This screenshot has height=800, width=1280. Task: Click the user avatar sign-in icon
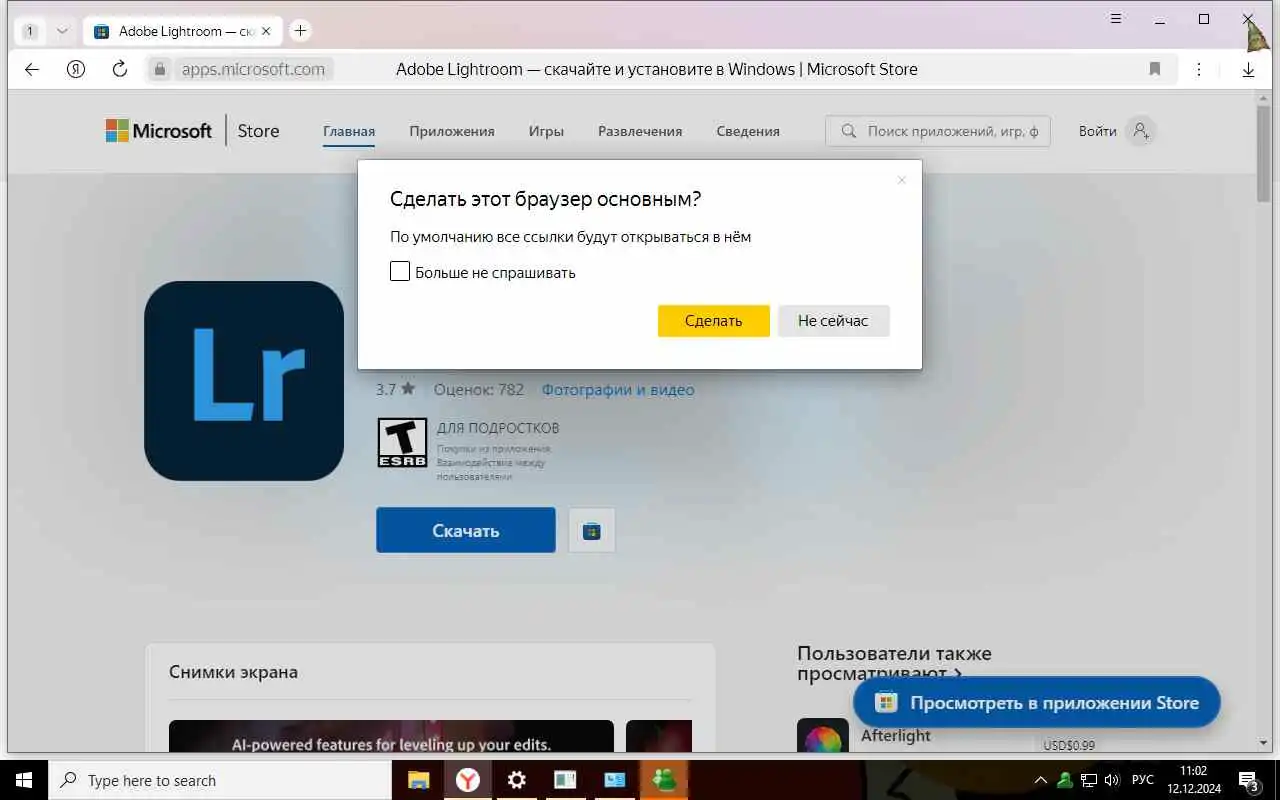(x=1140, y=131)
